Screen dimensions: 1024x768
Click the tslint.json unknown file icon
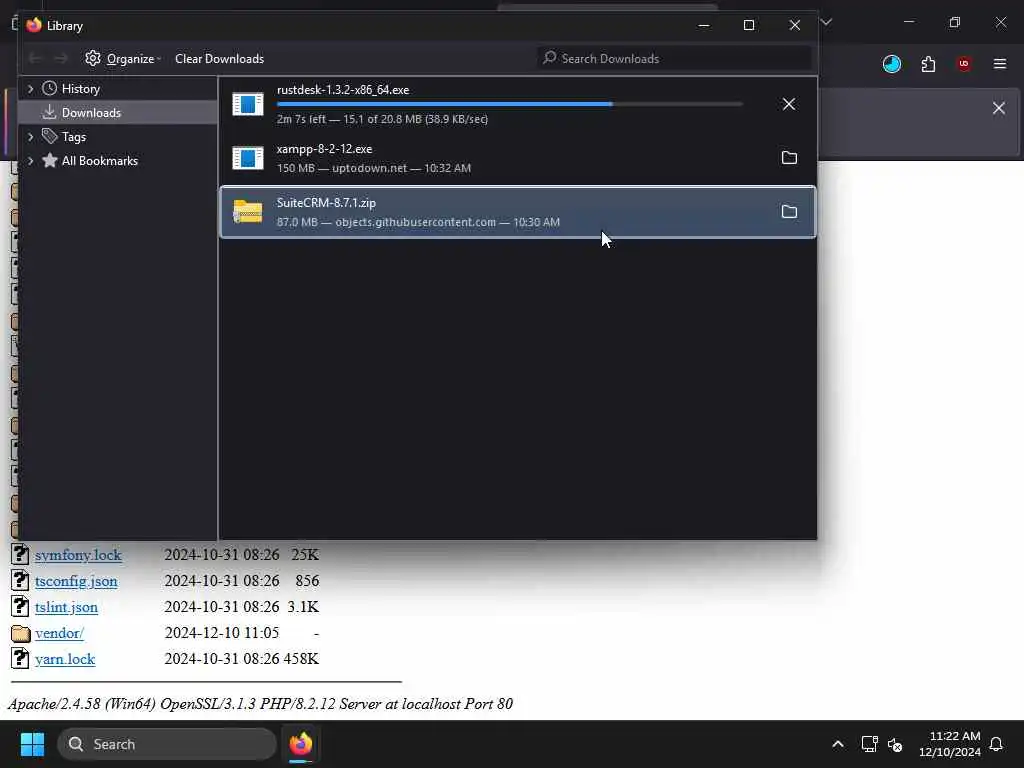pyautogui.click(x=20, y=606)
